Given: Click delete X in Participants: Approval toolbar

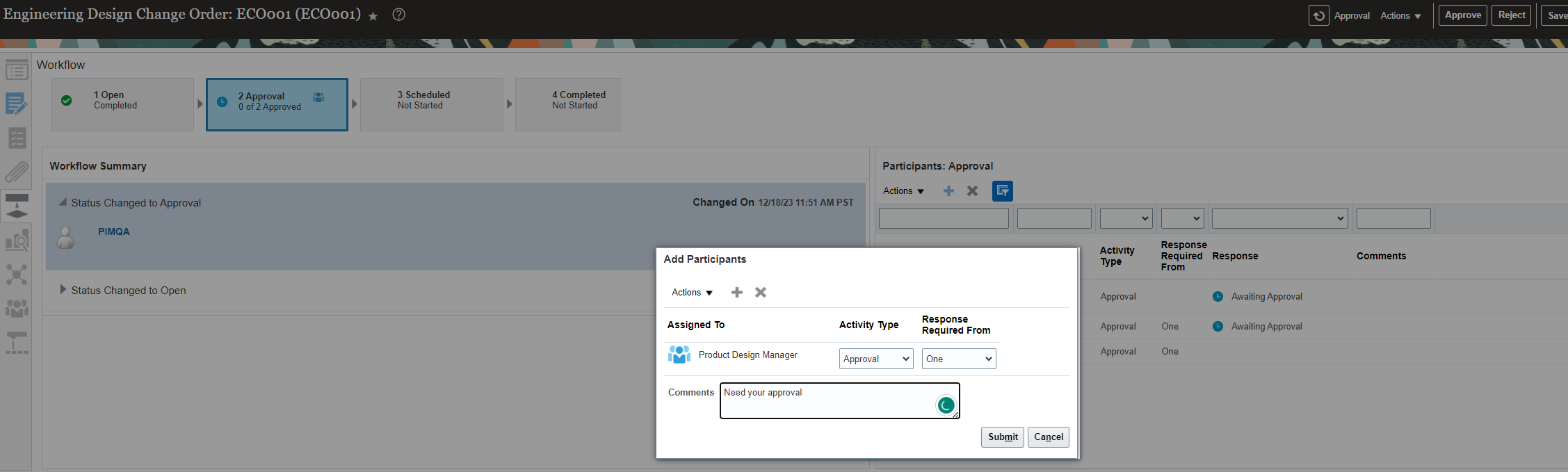Looking at the screenshot, I should [x=972, y=190].
